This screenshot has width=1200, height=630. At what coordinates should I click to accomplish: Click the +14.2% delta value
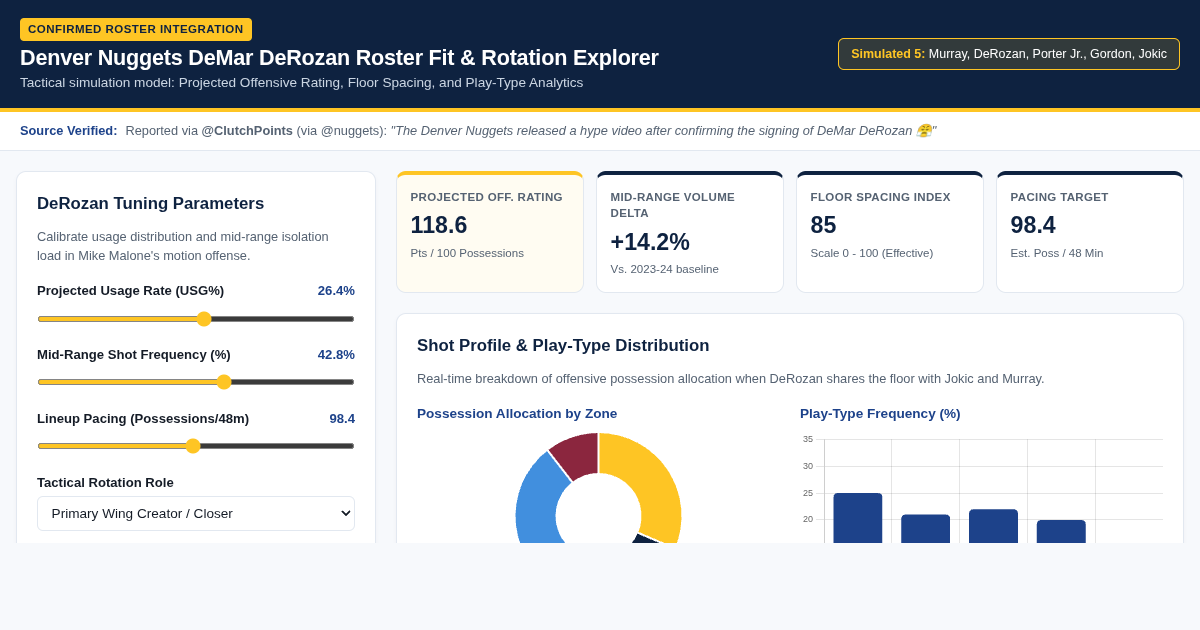coord(650,242)
